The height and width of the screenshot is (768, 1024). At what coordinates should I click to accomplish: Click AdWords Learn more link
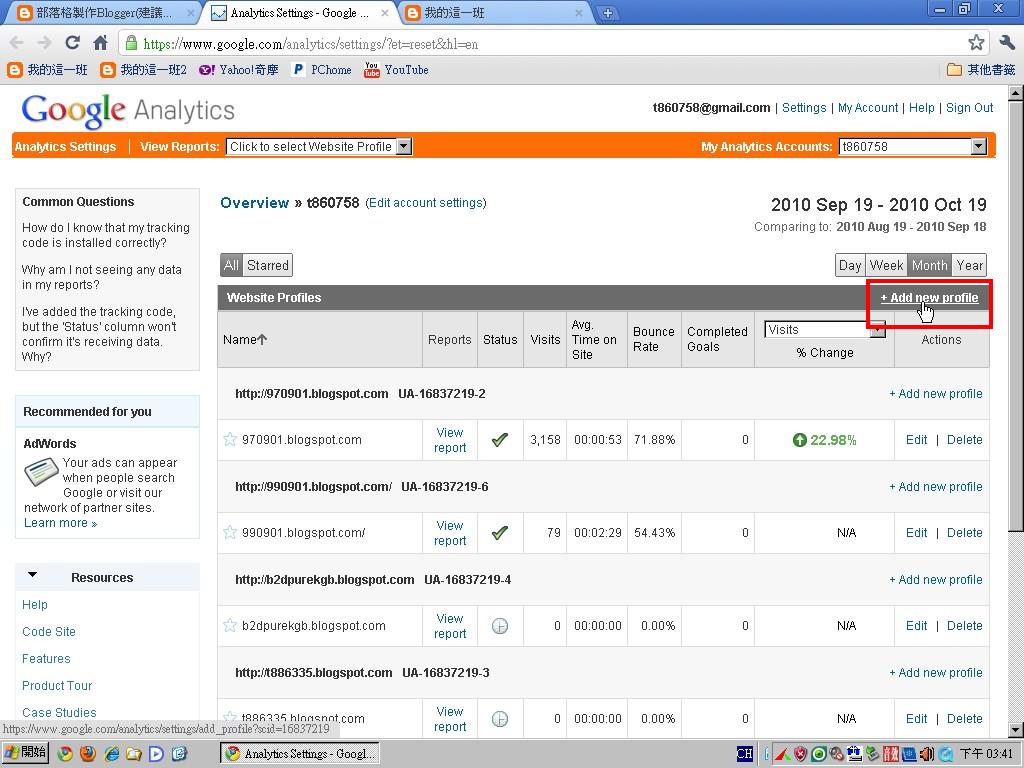pos(60,523)
